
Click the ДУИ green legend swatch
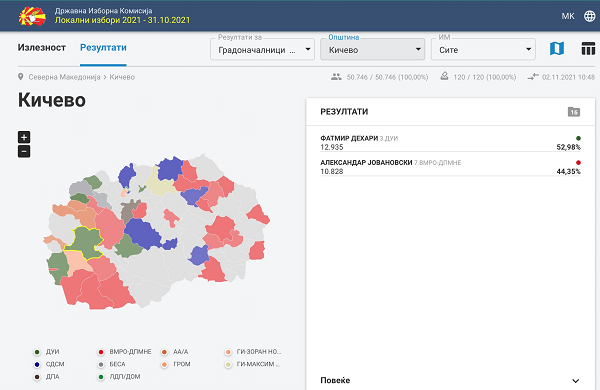[37, 352]
